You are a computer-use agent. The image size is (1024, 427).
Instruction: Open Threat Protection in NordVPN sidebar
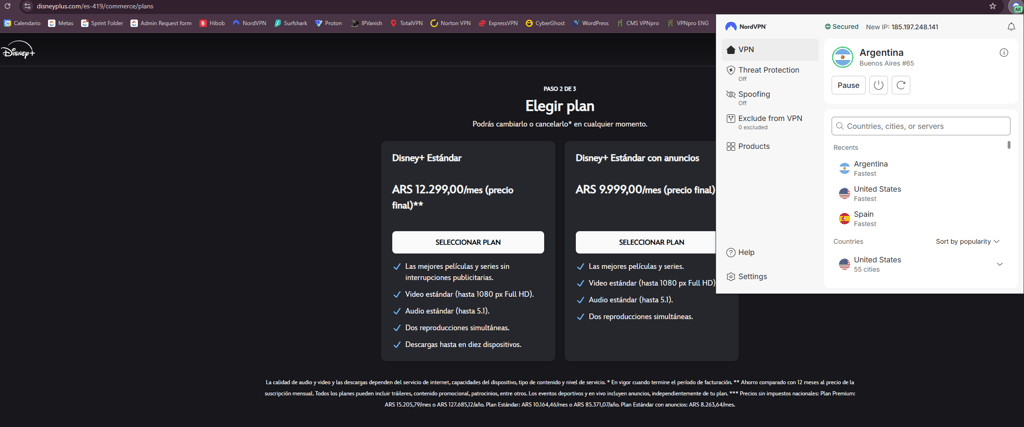pyautogui.click(x=770, y=73)
